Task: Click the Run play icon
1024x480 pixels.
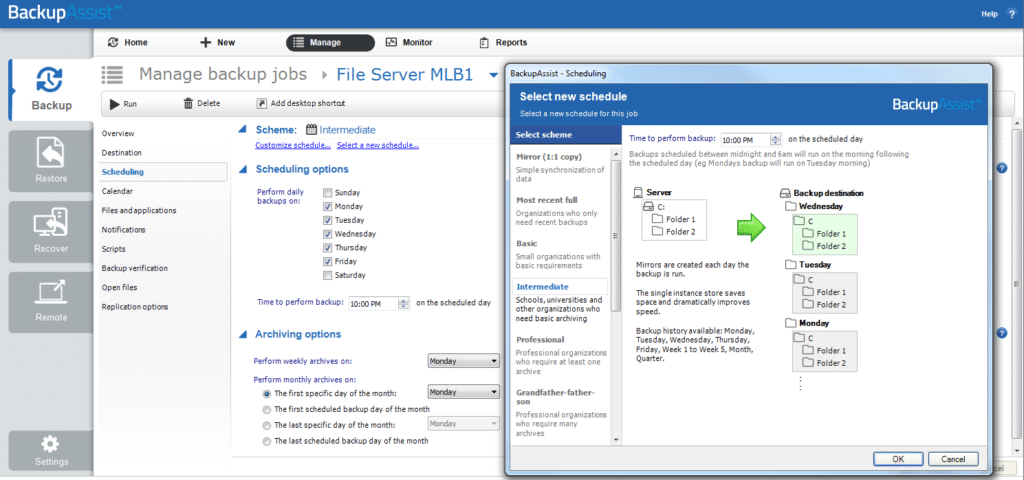Action: (x=114, y=103)
